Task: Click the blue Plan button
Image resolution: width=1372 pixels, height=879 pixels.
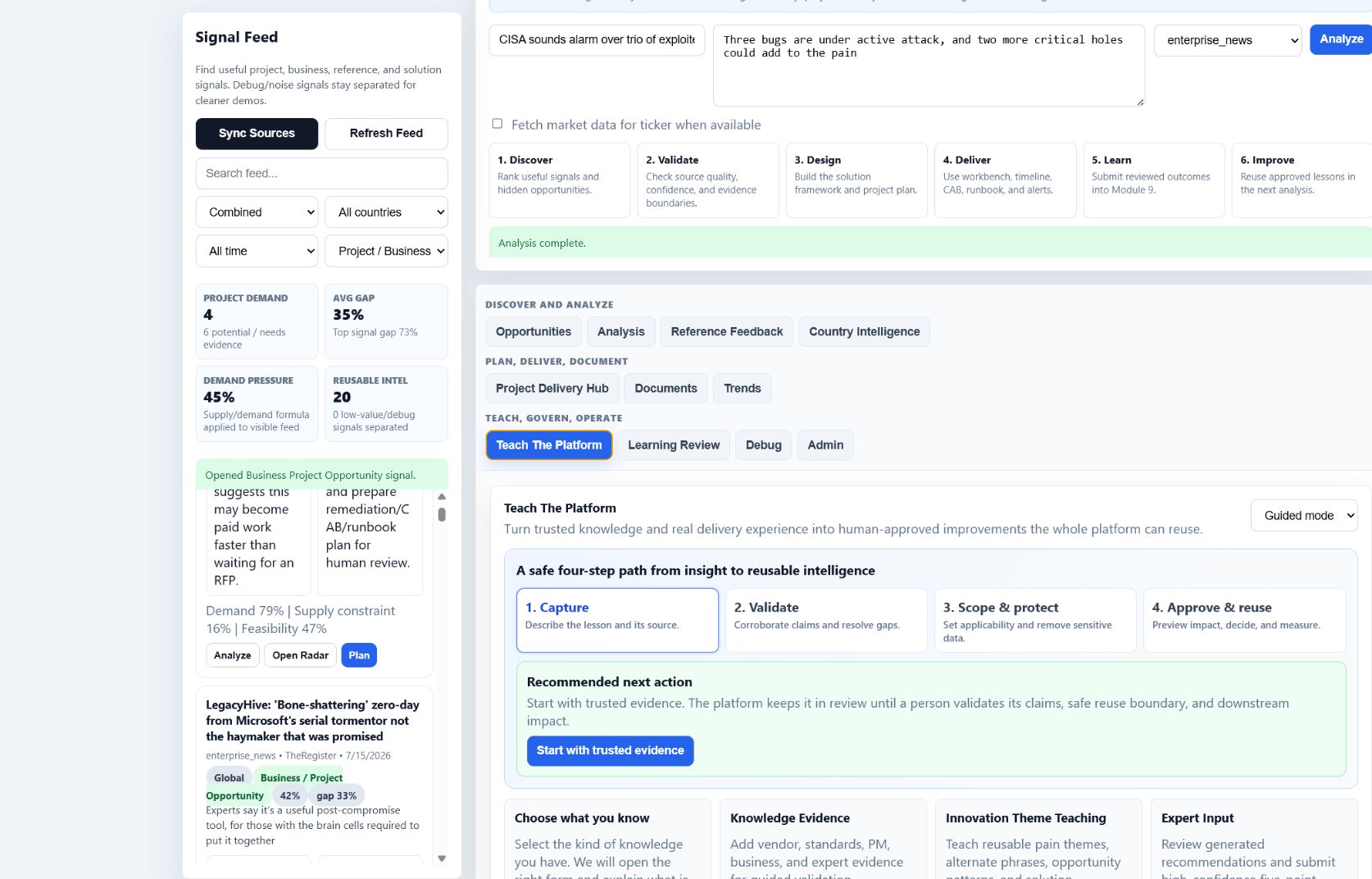Action: [x=359, y=655]
